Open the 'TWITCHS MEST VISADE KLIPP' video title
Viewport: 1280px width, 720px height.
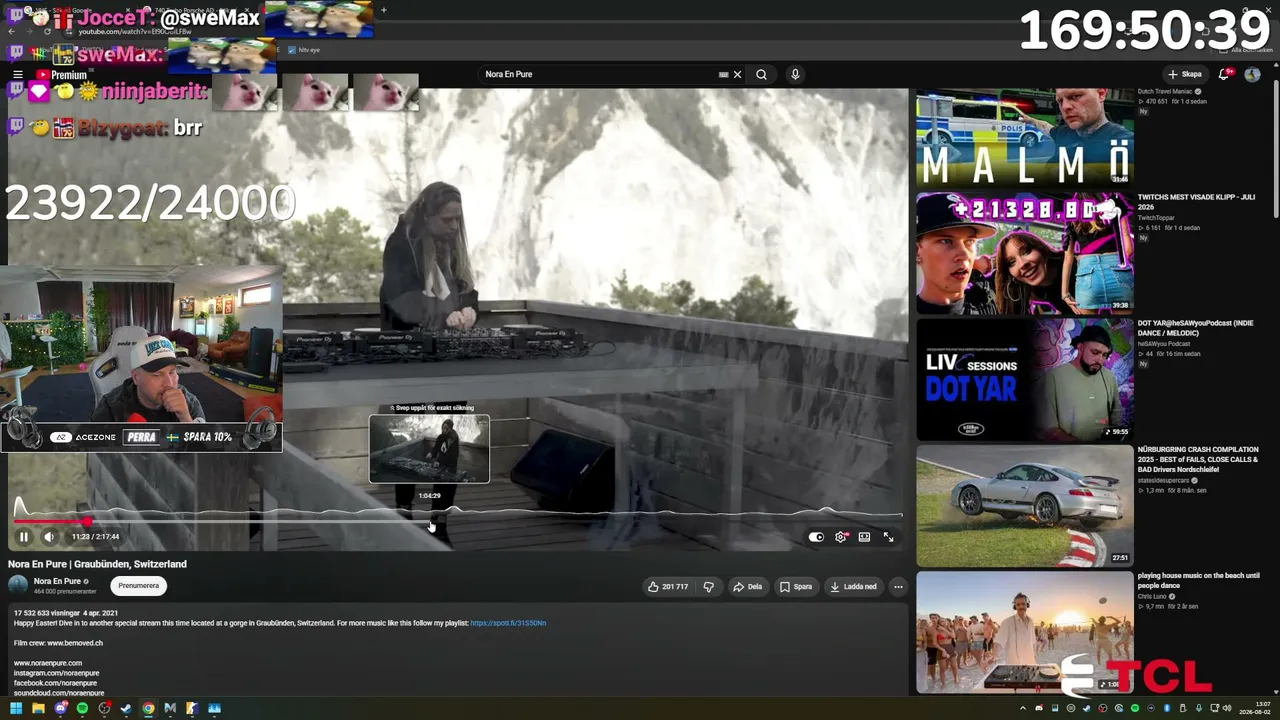(x=1195, y=202)
